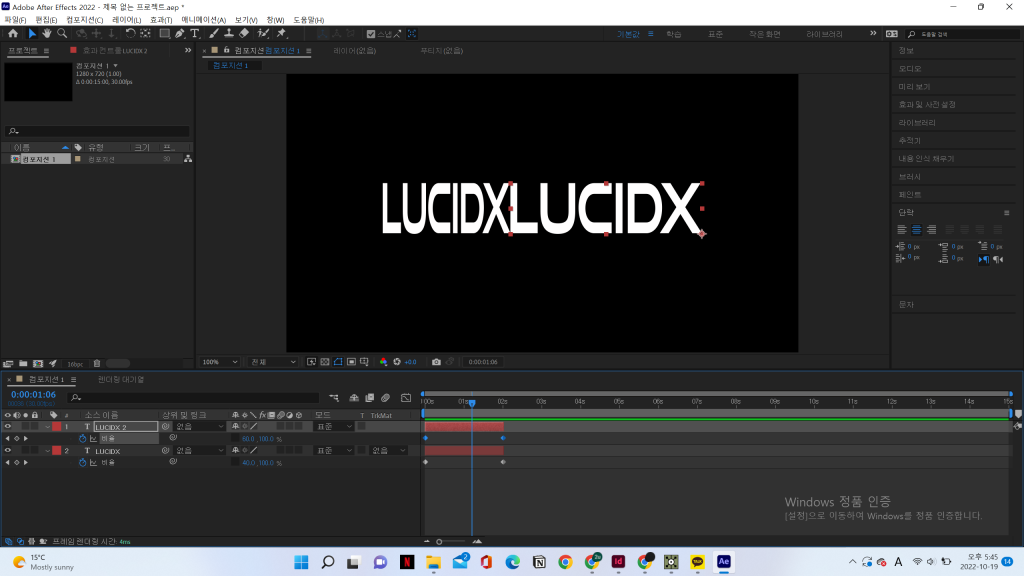
Task: Click the motion blur enable icon in timeline
Action: [385, 398]
